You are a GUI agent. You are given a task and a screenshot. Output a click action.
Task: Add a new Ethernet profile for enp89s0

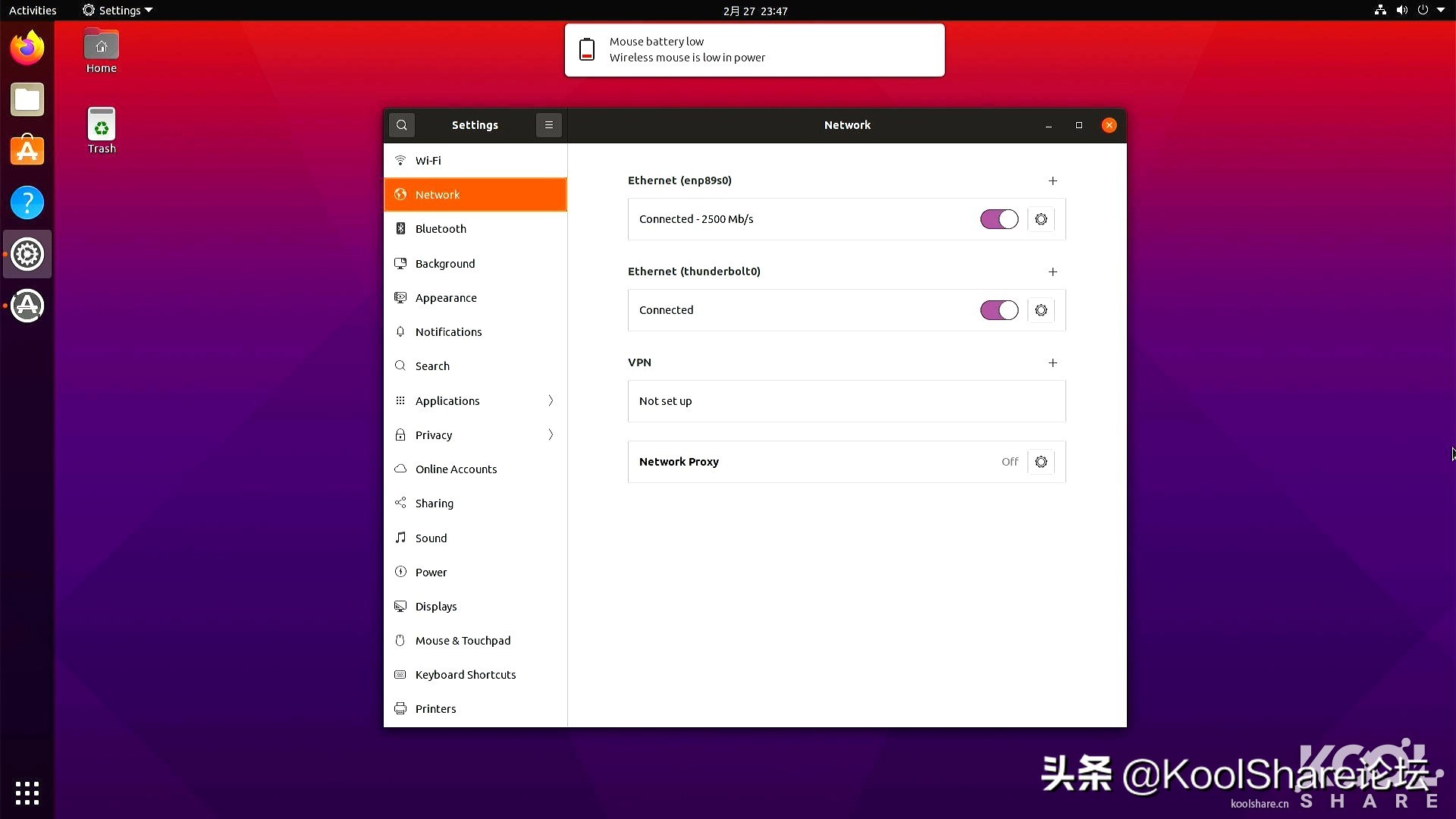click(1053, 180)
